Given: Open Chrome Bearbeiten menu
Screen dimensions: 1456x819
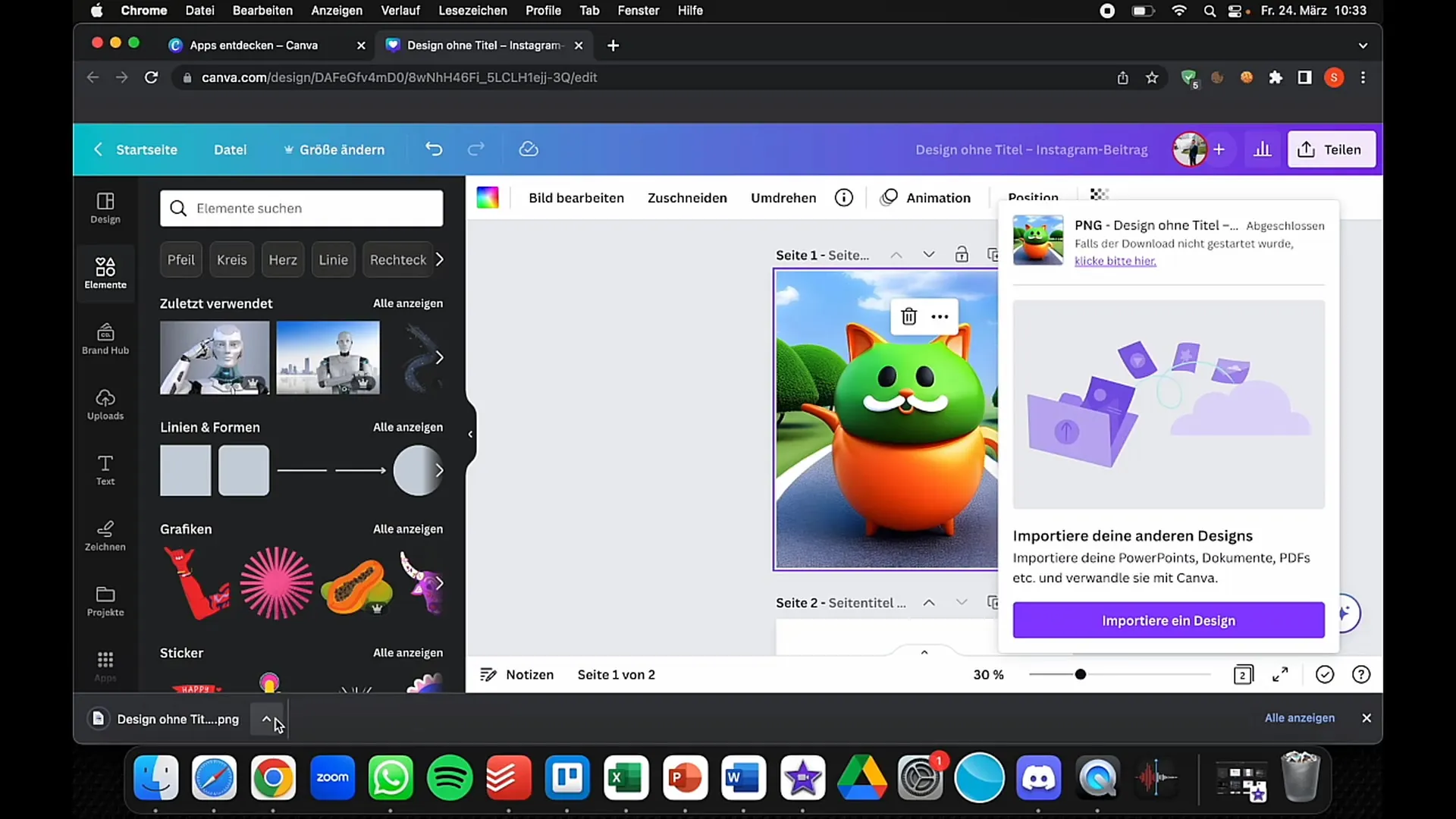Looking at the screenshot, I should point(262,11).
